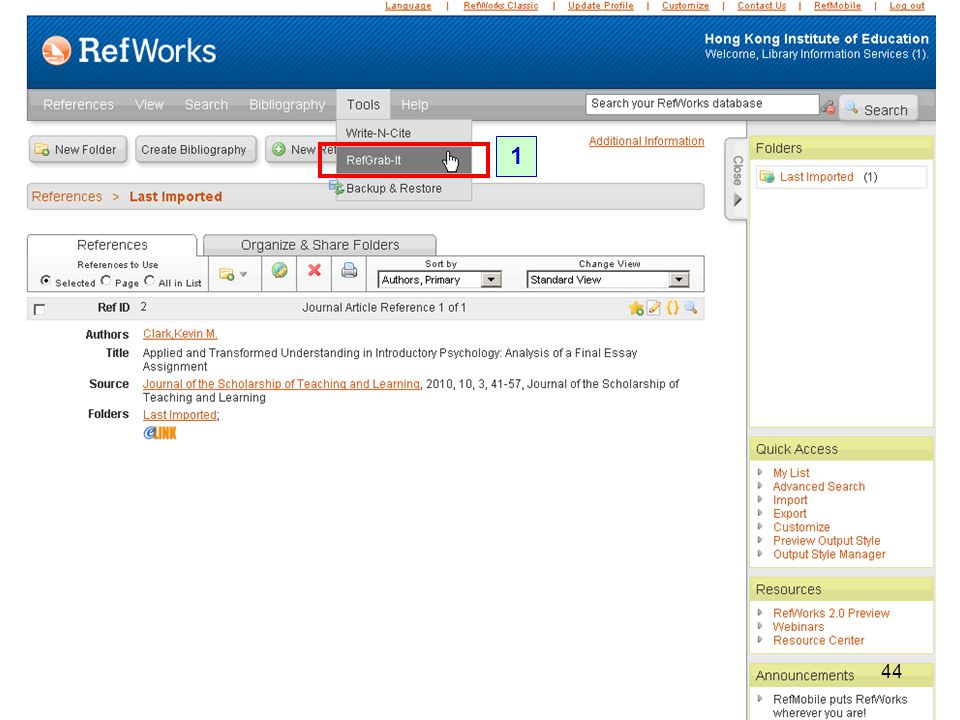Click the Language link
This screenshot has width=960, height=720.
(408, 6)
